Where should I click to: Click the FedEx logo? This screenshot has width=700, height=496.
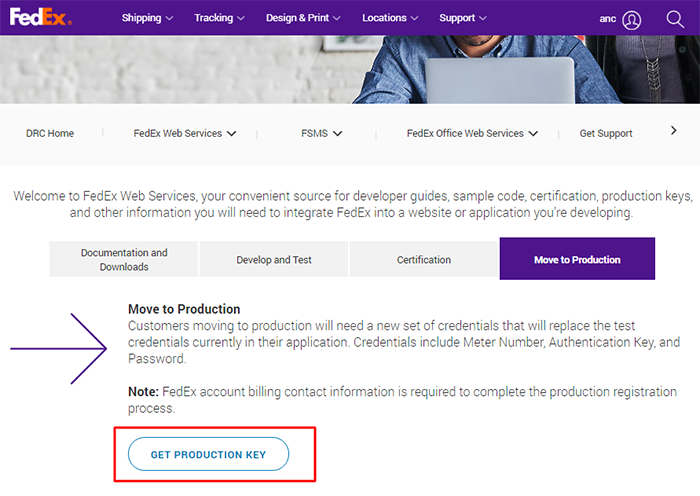(38, 17)
